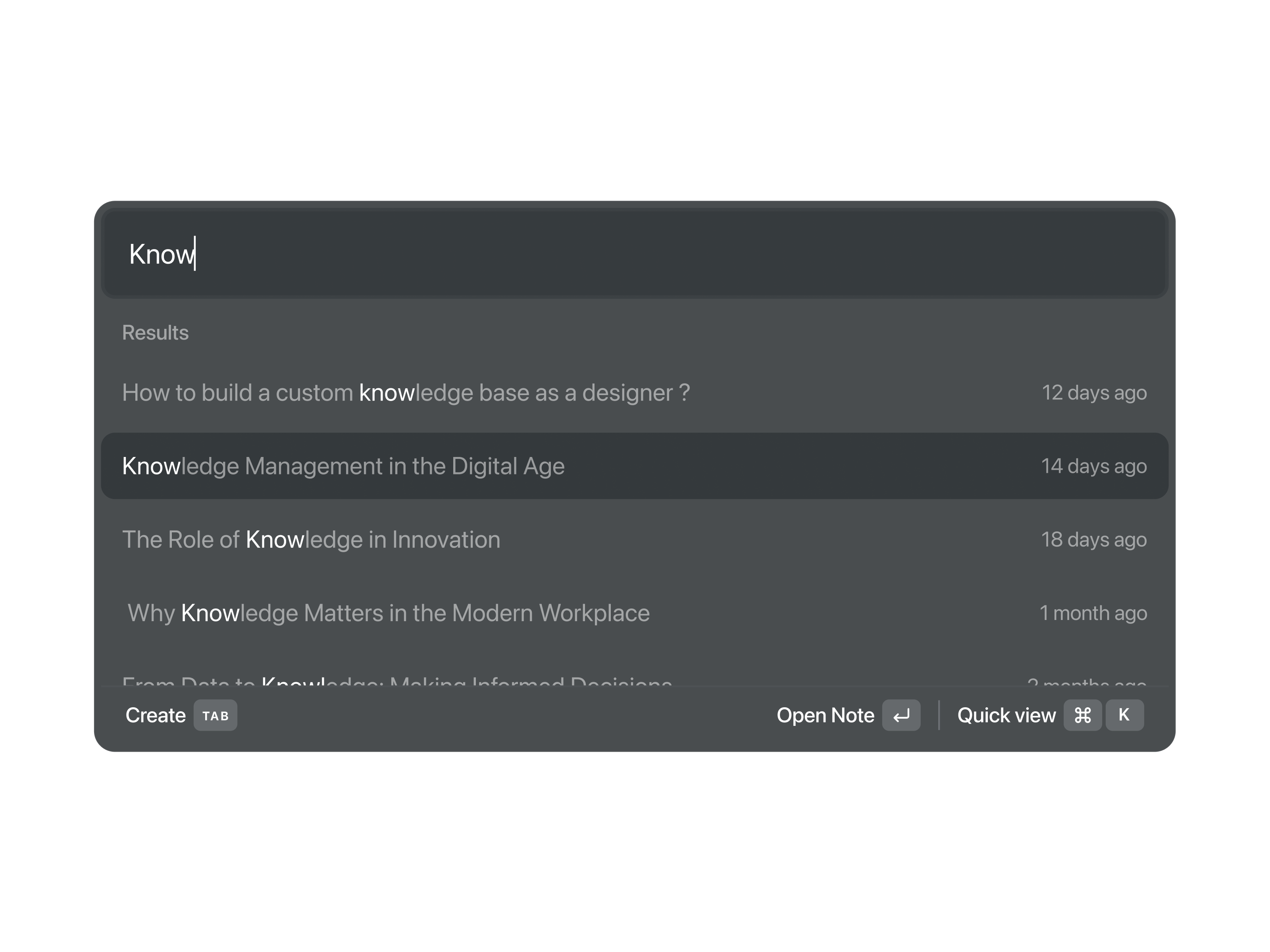Click the Return key icon beside Open Note
The width and height of the screenshot is (1270, 952).
point(901,715)
